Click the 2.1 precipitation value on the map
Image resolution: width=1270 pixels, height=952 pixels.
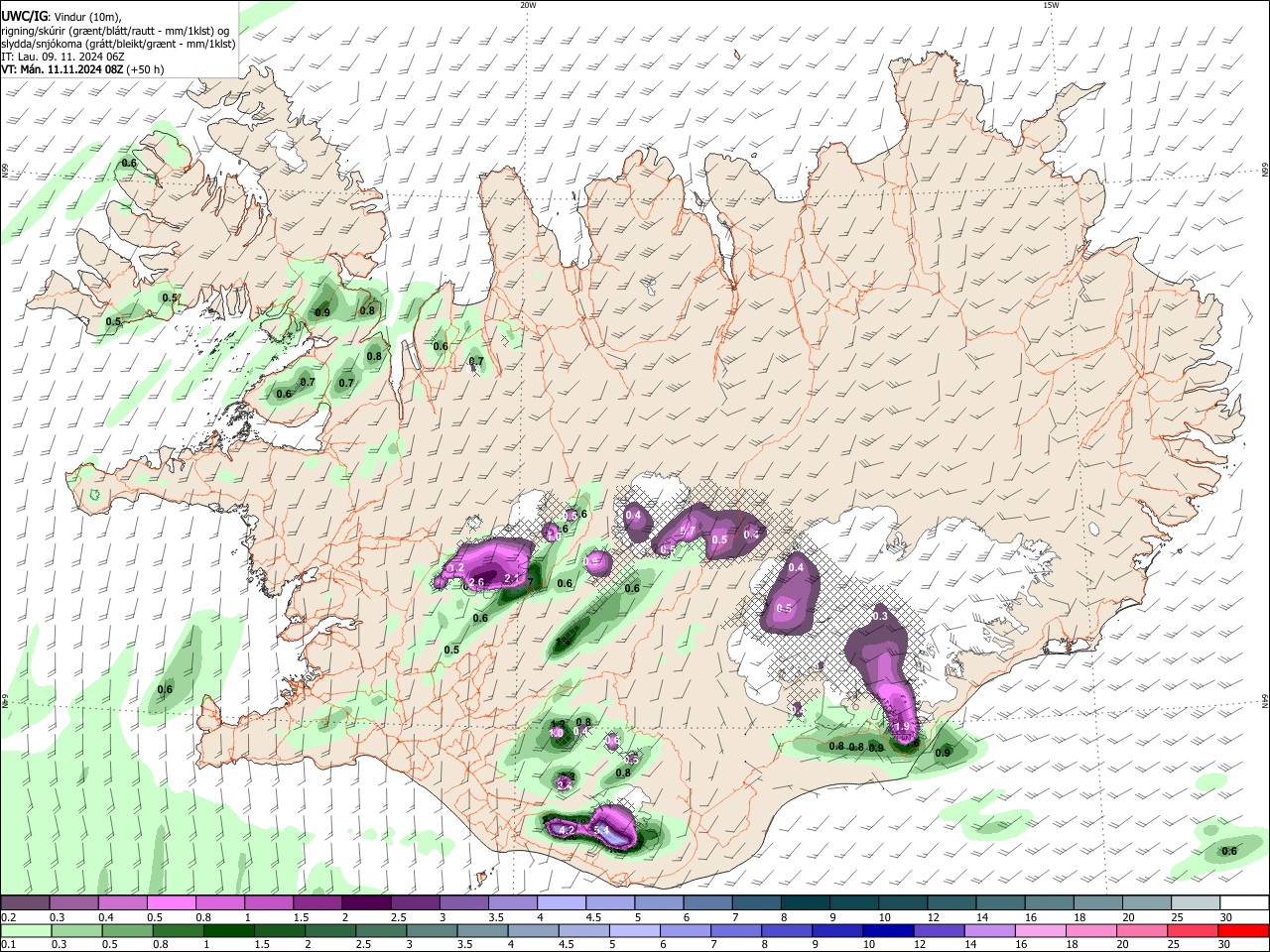point(513,578)
